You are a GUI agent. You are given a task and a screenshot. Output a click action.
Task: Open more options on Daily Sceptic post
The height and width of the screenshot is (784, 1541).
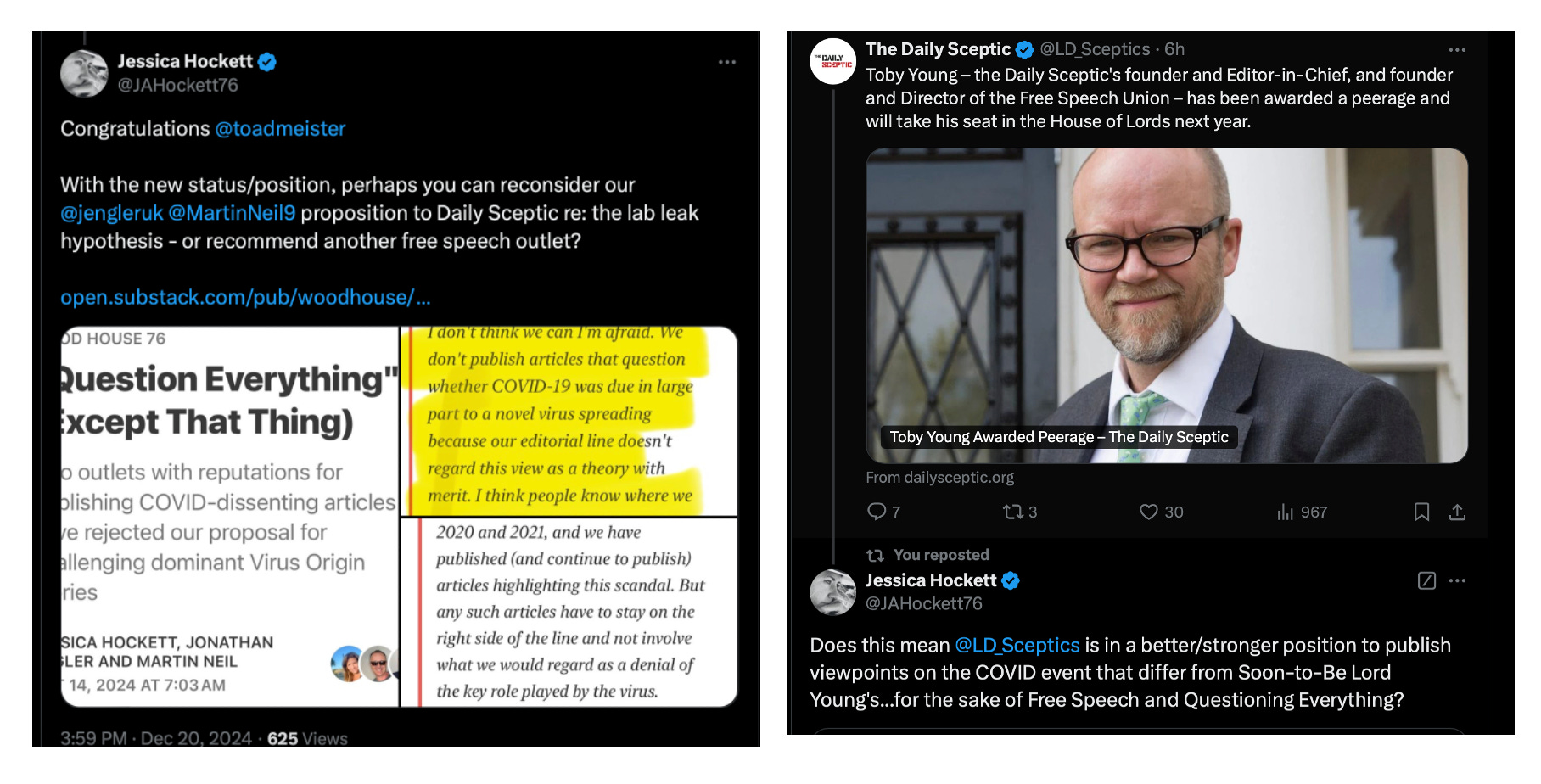[1457, 50]
